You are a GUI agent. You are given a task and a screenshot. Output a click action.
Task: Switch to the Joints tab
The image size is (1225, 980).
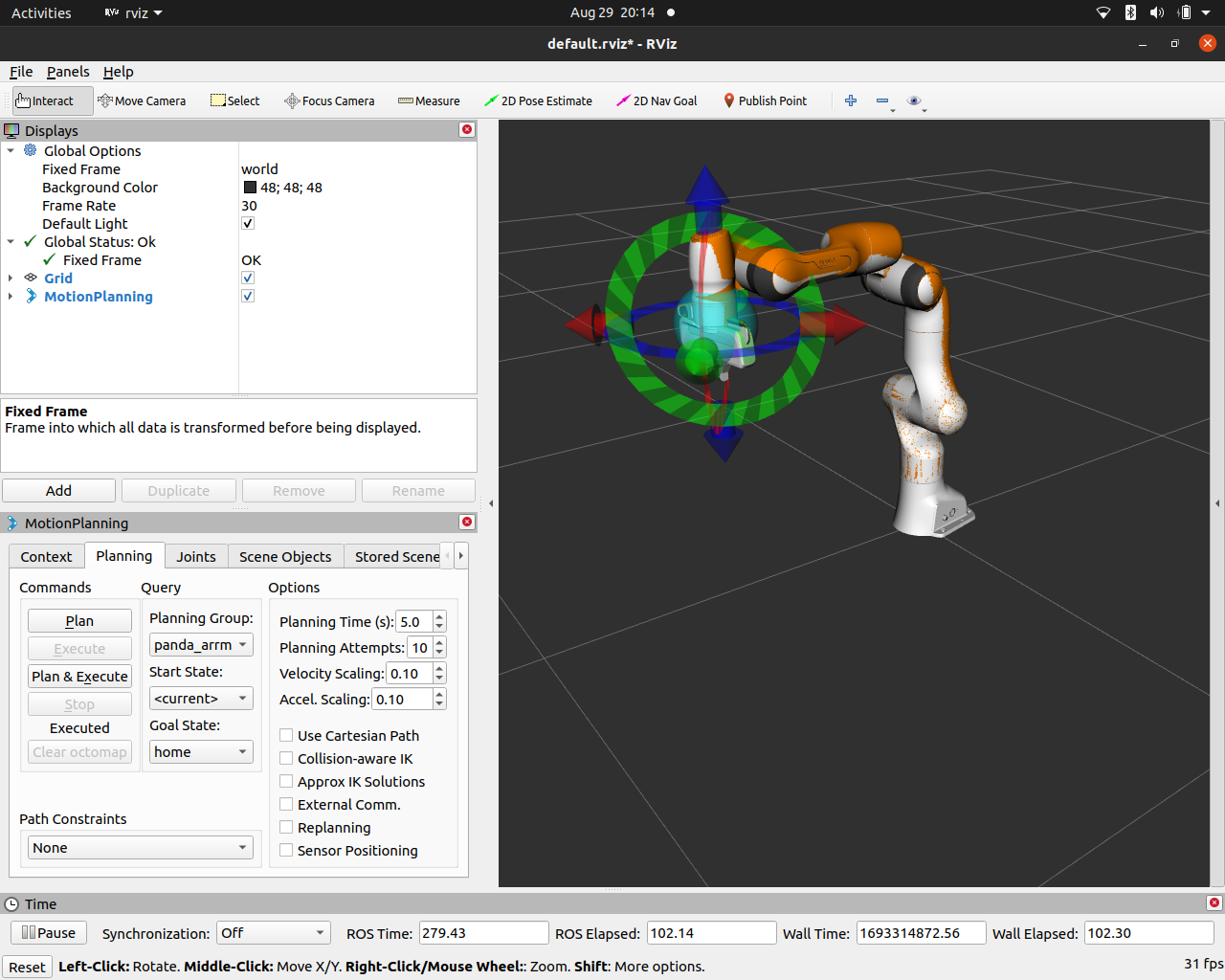pyautogui.click(x=196, y=557)
